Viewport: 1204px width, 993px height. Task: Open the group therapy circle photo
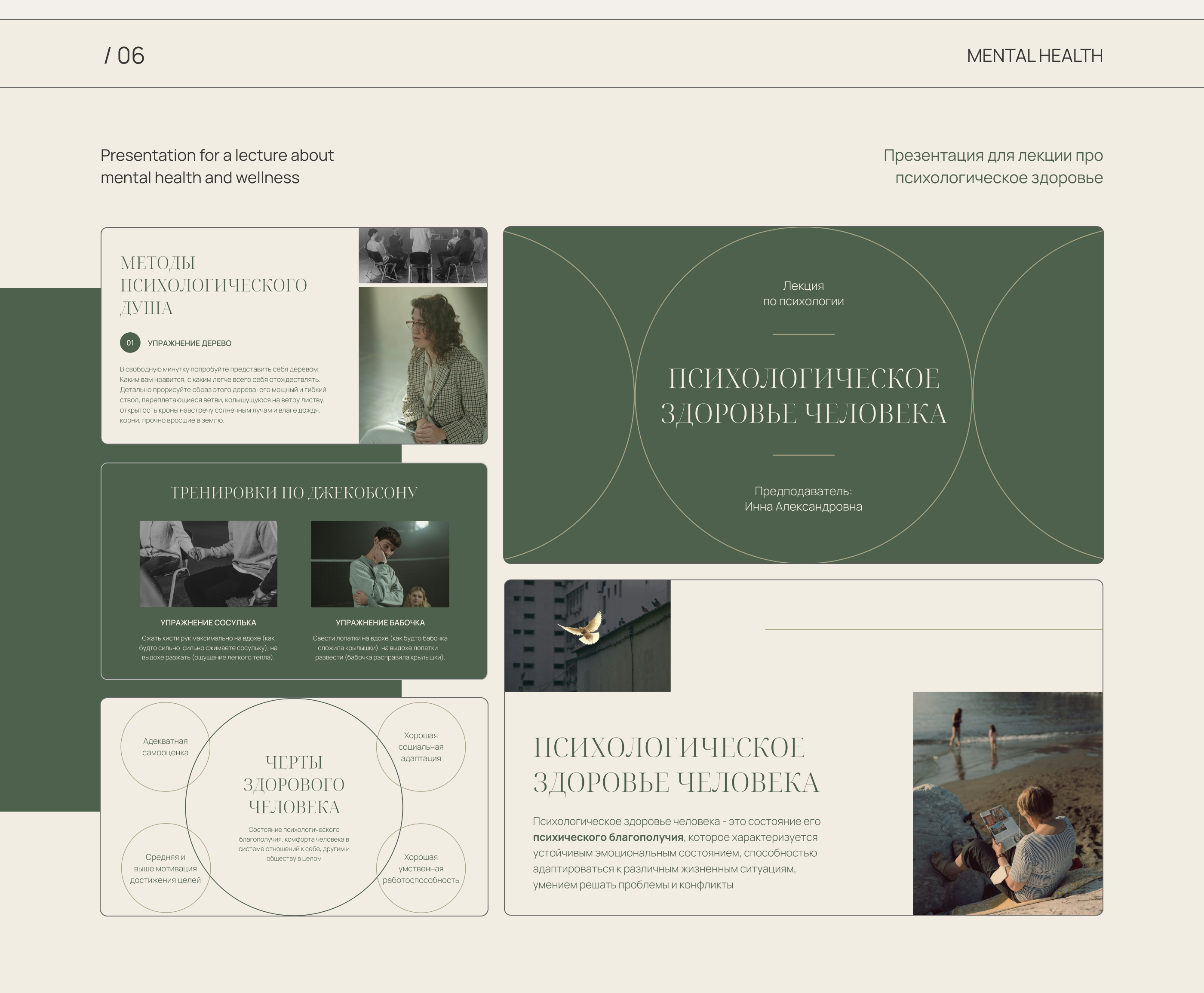tap(422, 255)
